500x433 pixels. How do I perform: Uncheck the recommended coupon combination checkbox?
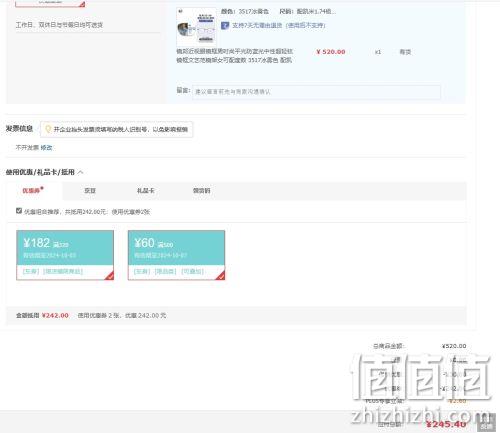(19, 211)
